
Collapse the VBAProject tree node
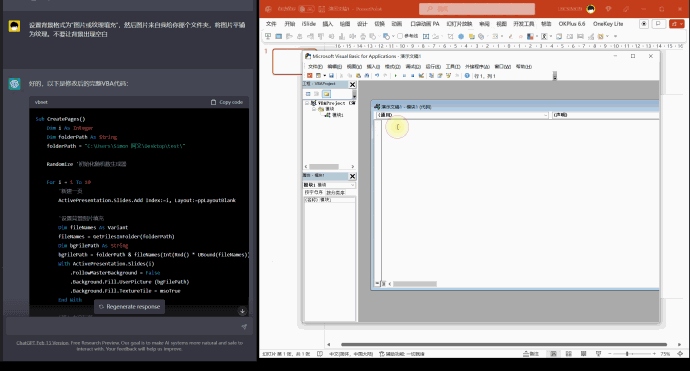coord(307,103)
